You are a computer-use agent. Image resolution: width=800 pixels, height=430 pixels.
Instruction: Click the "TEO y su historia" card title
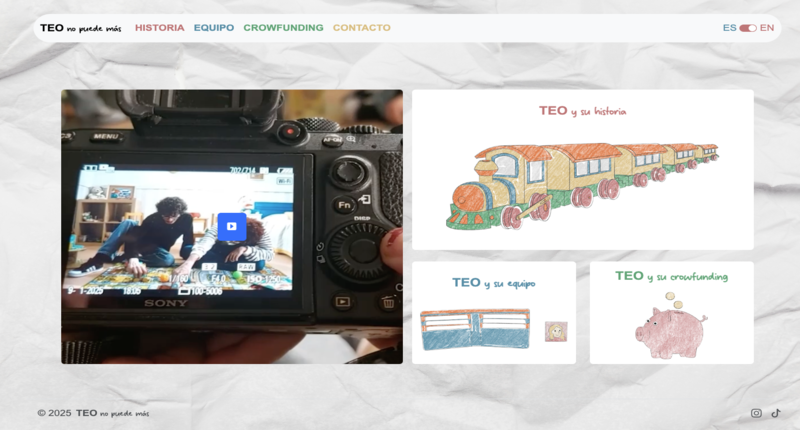tap(582, 111)
